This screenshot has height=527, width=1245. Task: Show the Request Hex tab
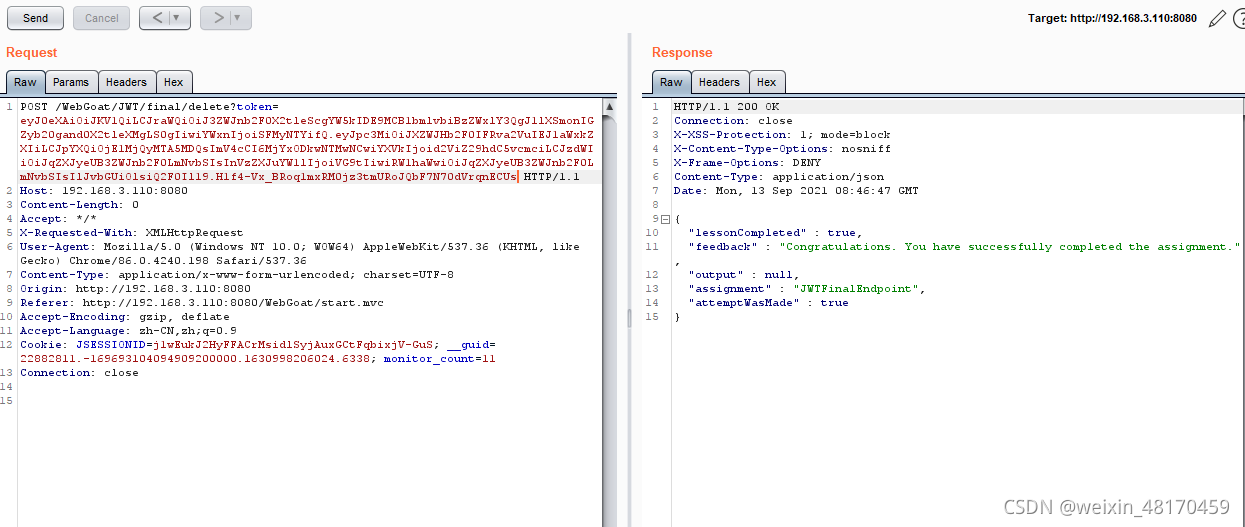(173, 82)
